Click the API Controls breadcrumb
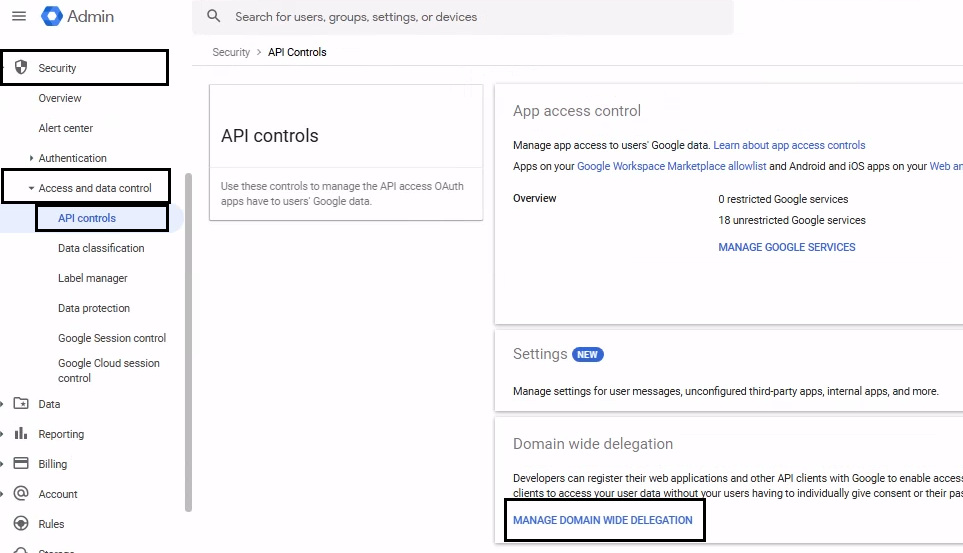The width and height of the screenshot is (963, 553). pyautogui.click(x=297, y=52)
